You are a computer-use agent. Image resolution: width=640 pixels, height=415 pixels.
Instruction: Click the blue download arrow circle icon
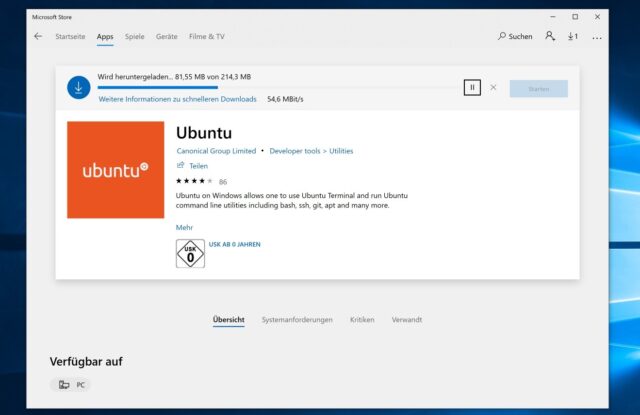click(x=79, y=88)
